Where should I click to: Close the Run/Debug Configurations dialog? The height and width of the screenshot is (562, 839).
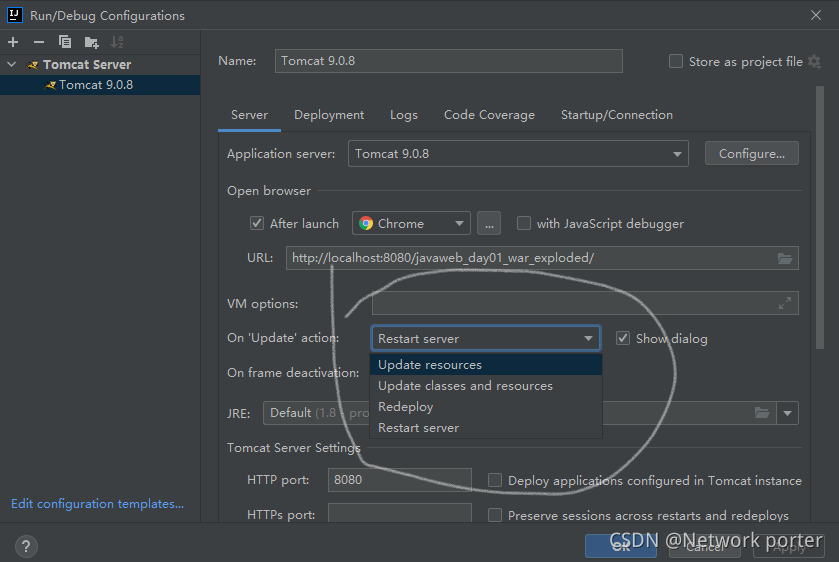(x=815, y=15)
